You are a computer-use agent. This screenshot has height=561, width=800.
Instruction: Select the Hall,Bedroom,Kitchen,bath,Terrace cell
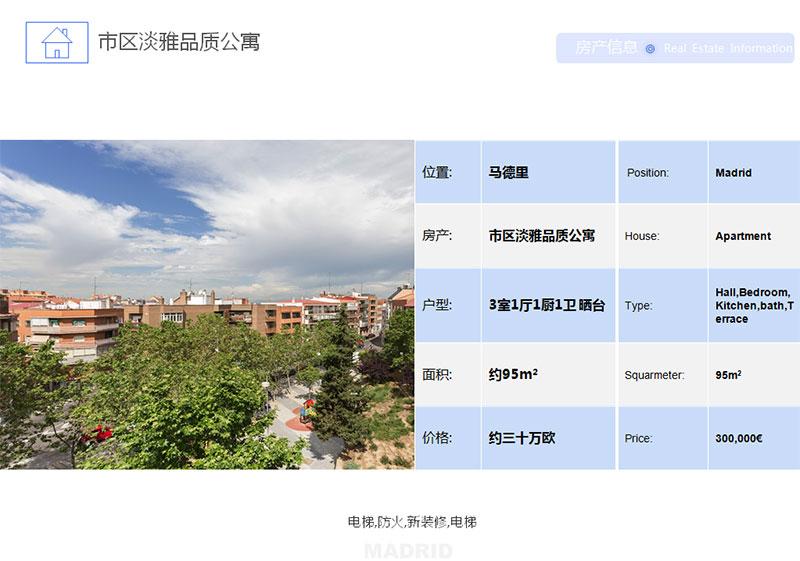pyautogui.click(x=753, y=305)
